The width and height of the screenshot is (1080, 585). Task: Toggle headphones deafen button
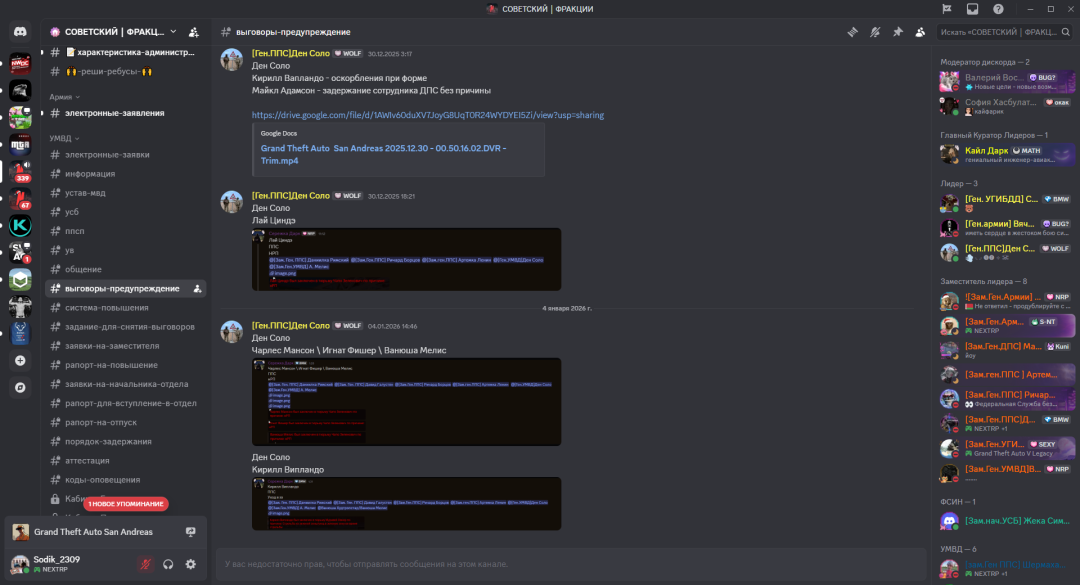point(169,565)
